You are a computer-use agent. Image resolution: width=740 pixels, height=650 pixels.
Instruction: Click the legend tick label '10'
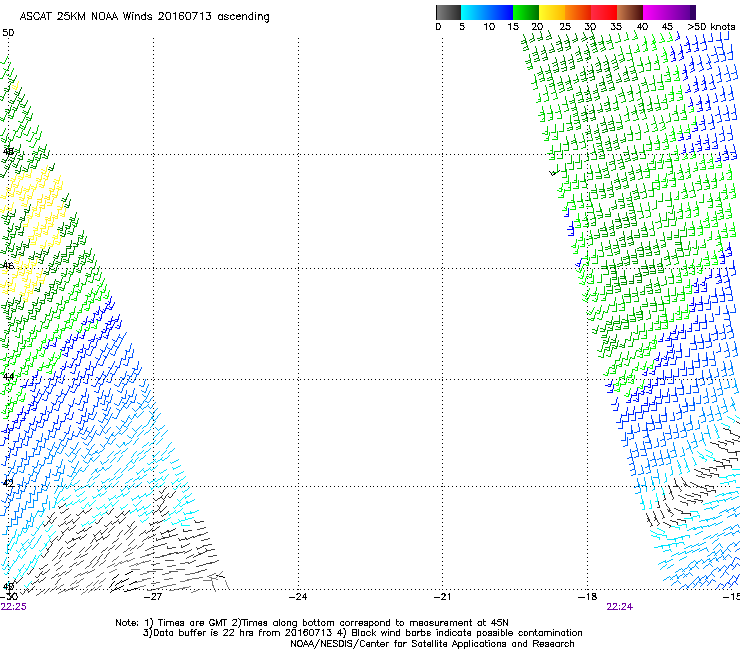[489, 27]
